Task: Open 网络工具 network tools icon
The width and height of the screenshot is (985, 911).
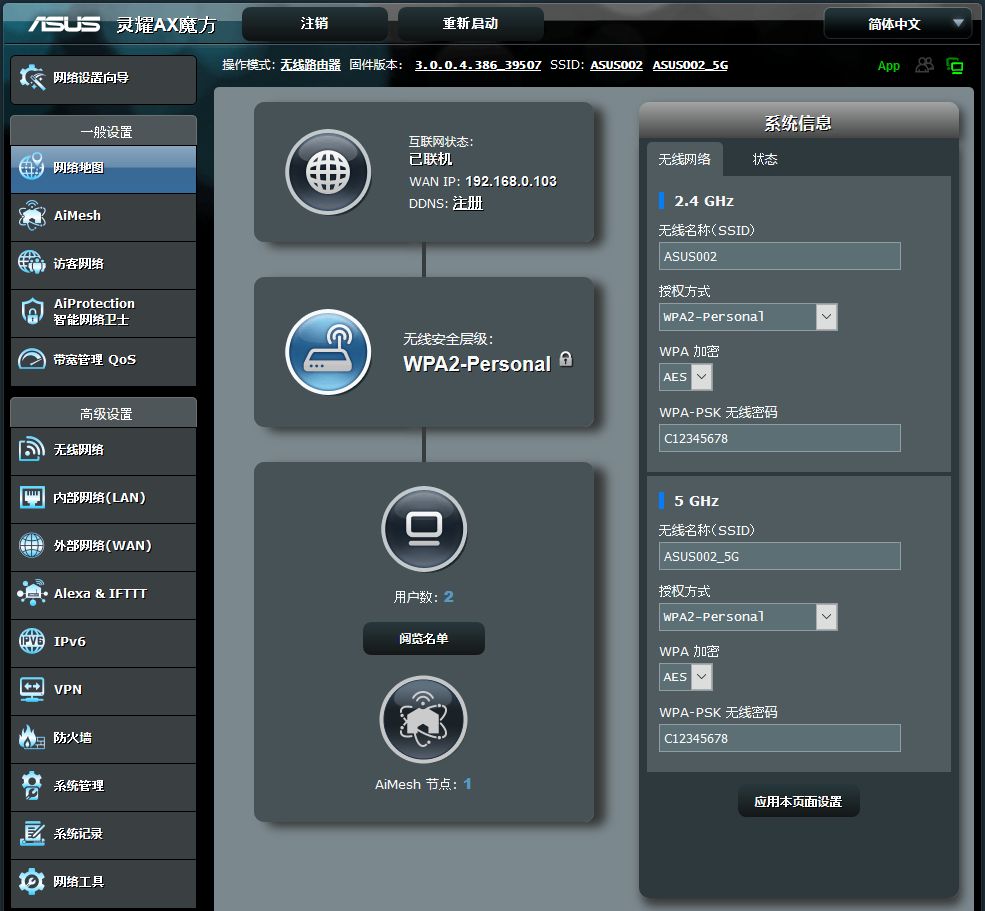Action: [31, 881]
